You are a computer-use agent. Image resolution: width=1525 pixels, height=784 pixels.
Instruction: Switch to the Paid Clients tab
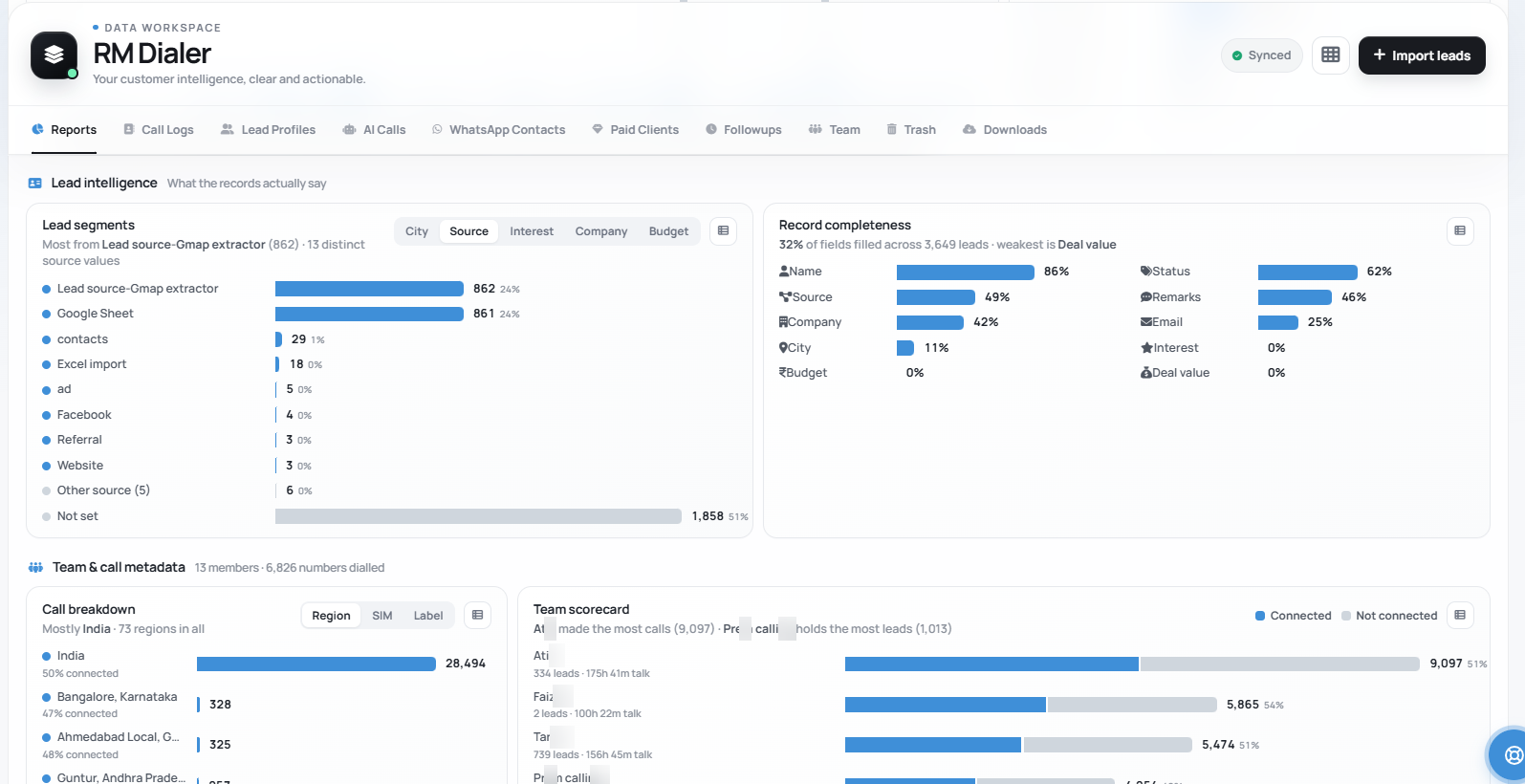[x=635, y=130]
